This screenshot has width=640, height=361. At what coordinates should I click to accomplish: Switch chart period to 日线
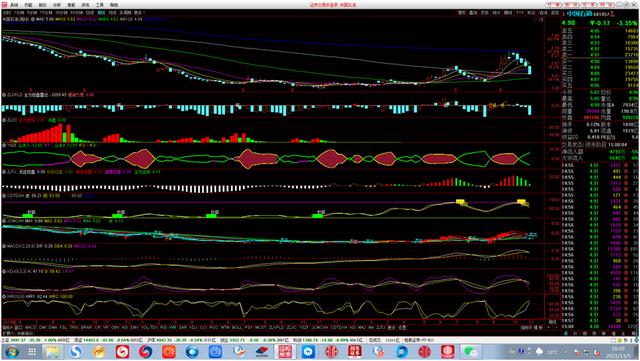(90, 13)
